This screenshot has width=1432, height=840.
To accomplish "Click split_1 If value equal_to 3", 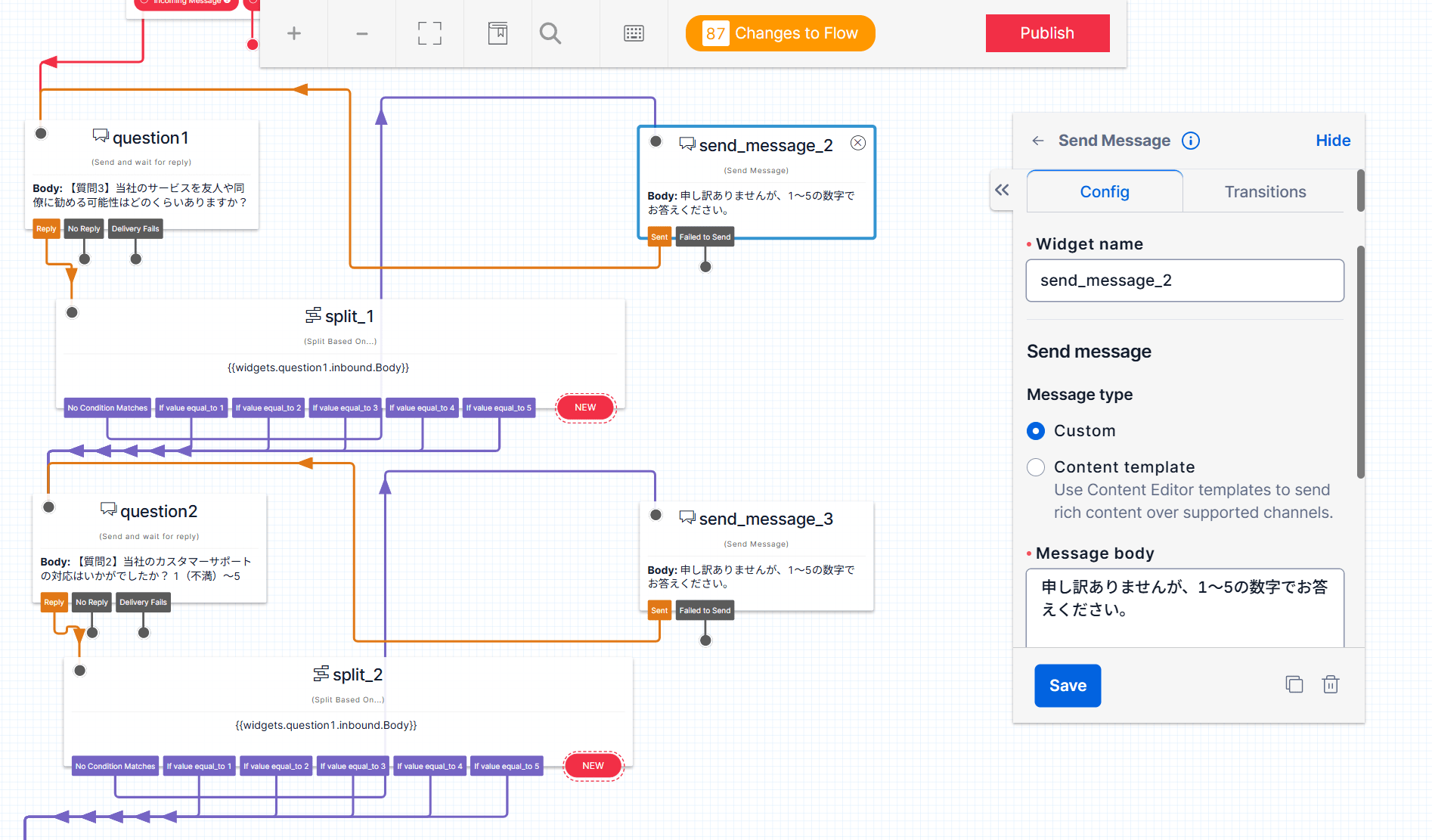I will pyautogui.click(x=346, y=408).
